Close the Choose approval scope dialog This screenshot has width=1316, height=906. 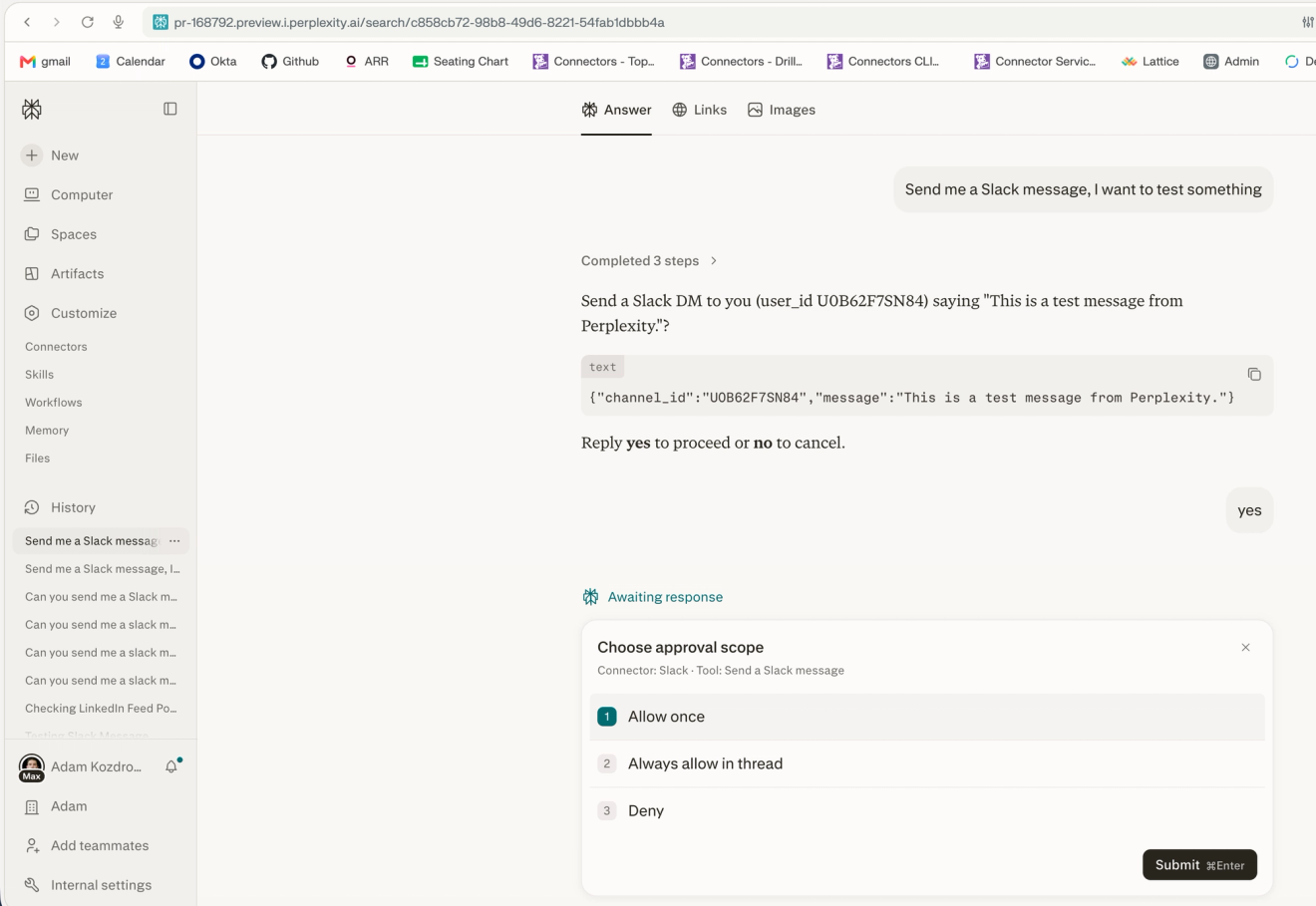[x=1245, y=648]
